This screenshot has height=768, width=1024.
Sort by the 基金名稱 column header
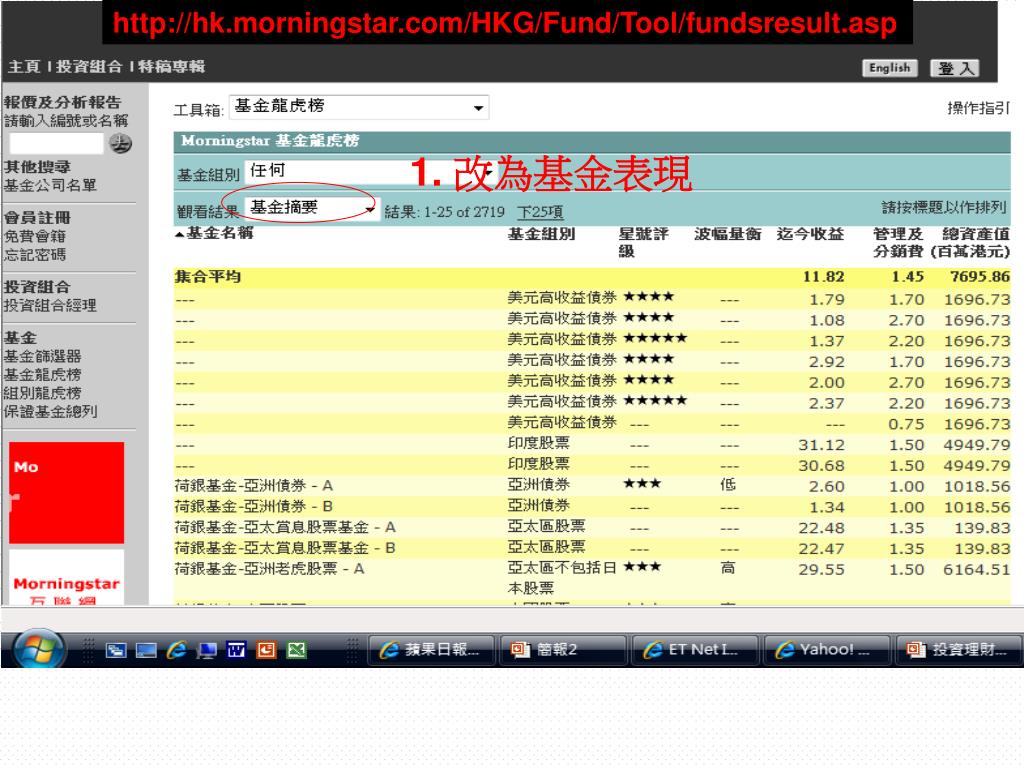[x=219, y=233]
